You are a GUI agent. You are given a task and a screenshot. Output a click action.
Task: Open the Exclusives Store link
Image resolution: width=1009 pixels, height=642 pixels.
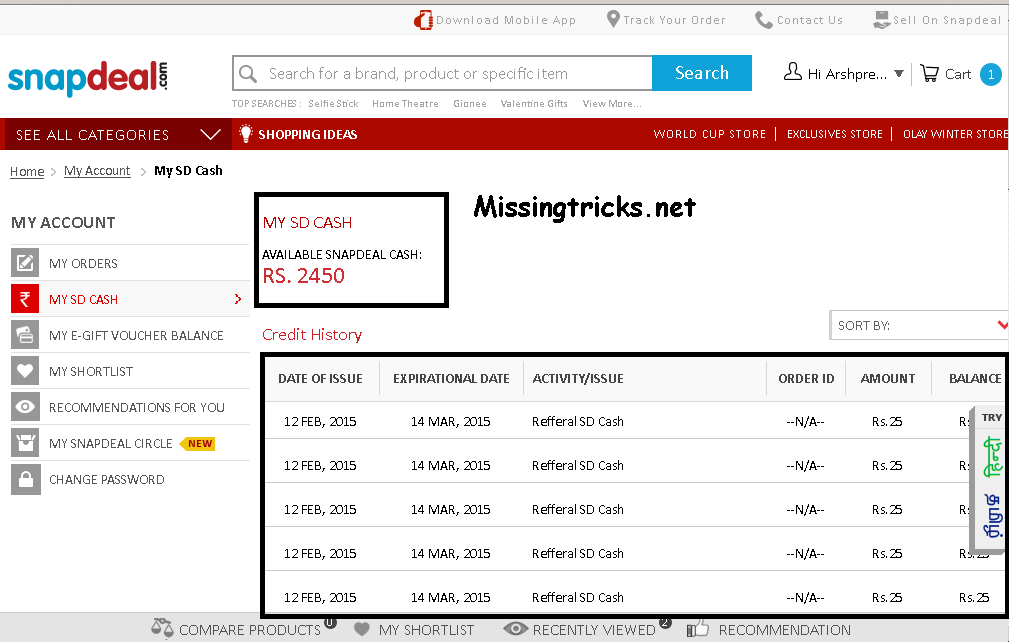coord(835,134)
